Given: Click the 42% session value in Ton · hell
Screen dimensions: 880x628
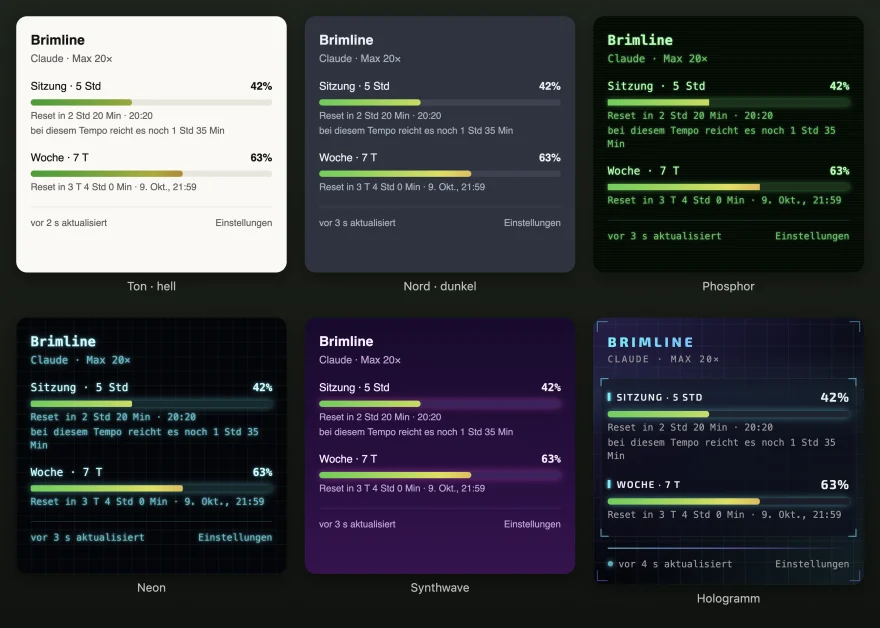Looking at the screenshot, I should [261, 86].
